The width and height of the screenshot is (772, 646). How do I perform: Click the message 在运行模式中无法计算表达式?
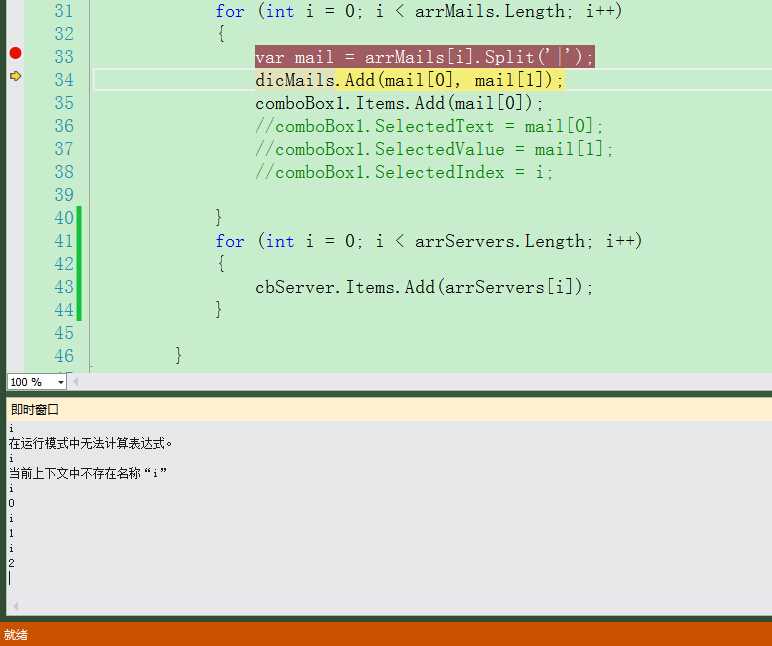point(91,443)
